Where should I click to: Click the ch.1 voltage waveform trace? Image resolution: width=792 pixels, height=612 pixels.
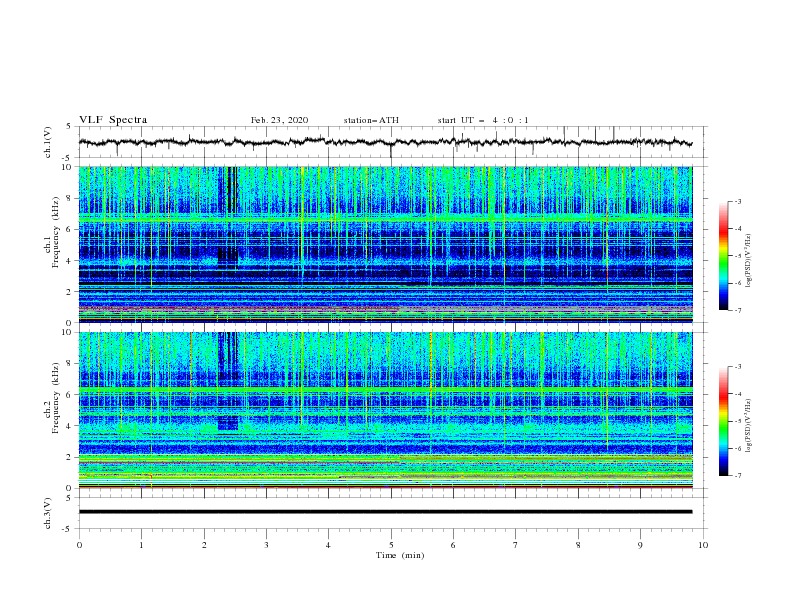[x=385, y=142]
